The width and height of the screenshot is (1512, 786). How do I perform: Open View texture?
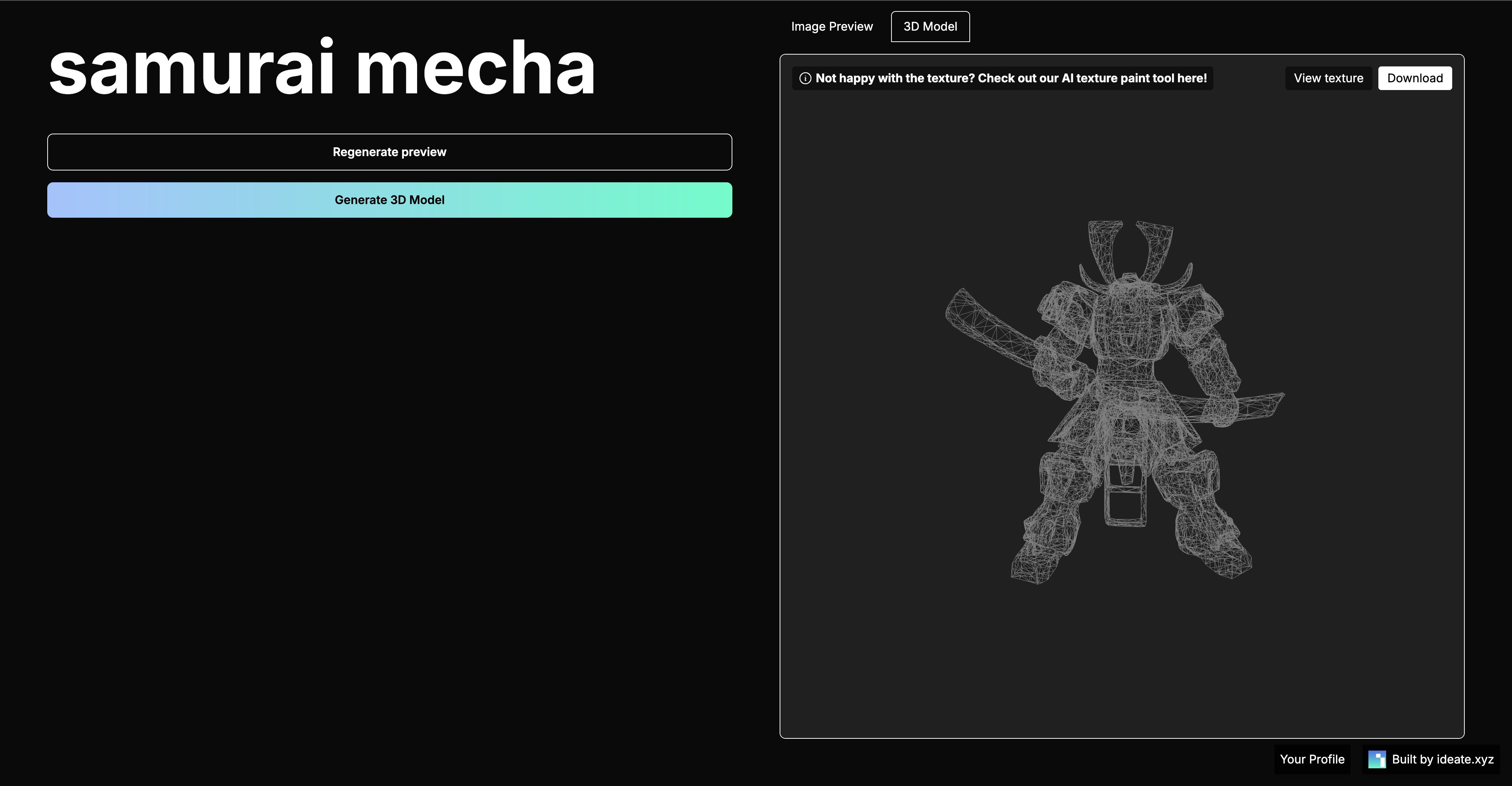tap(1328, 79)
